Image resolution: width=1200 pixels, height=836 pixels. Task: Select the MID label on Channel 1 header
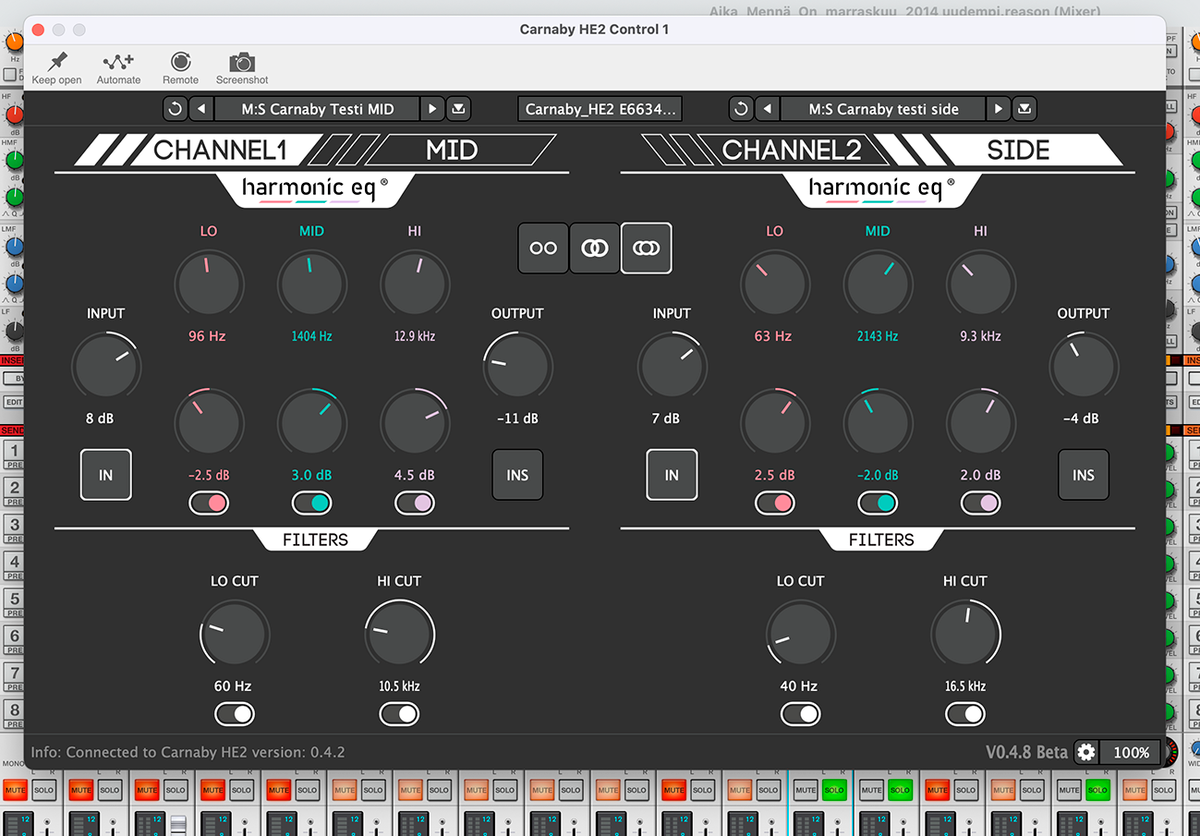452,150
